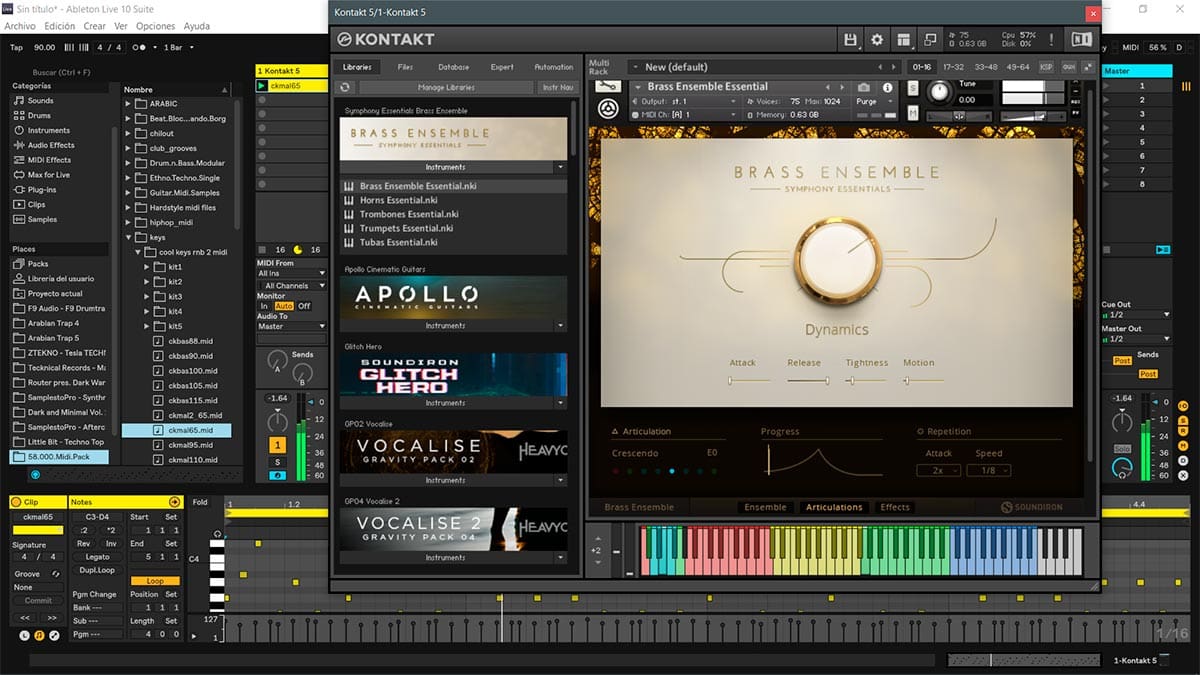Solo the Kontakt instrument with S

(913, 88)
